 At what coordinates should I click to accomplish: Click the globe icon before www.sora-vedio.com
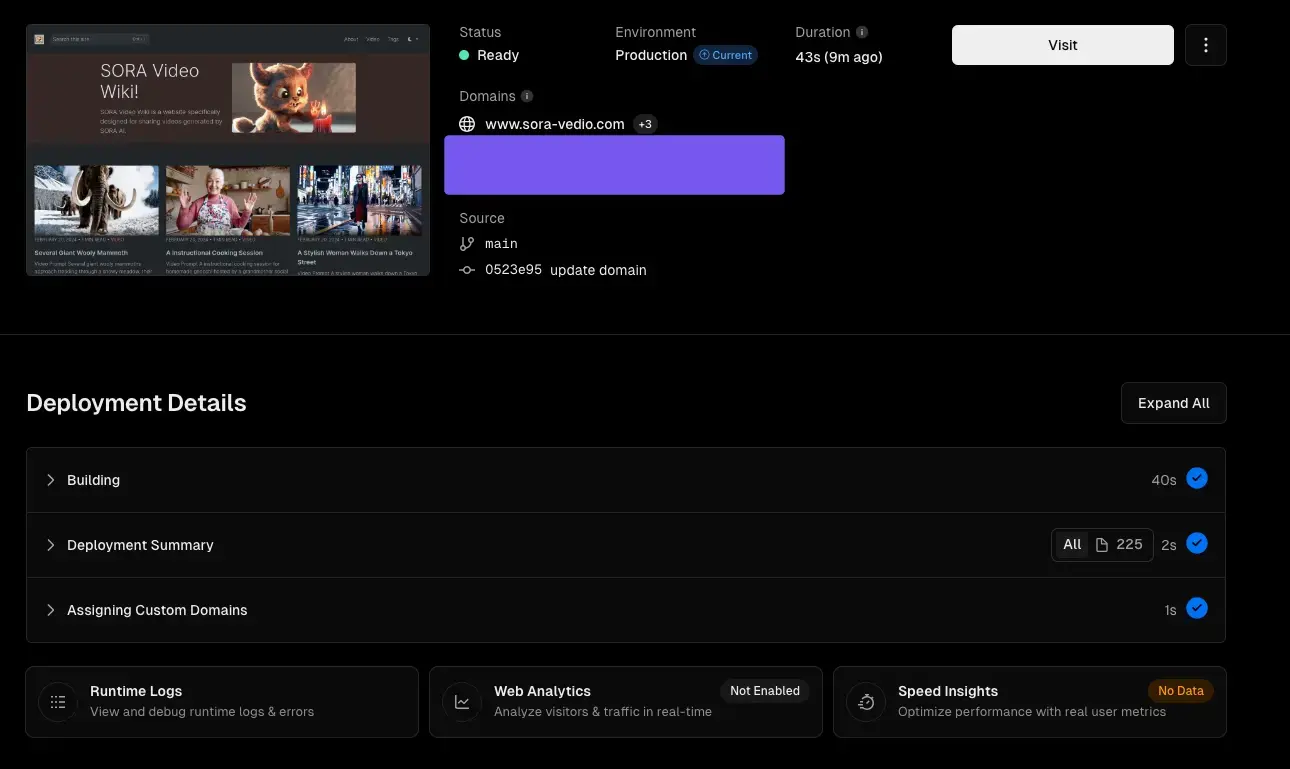[467, 124]
